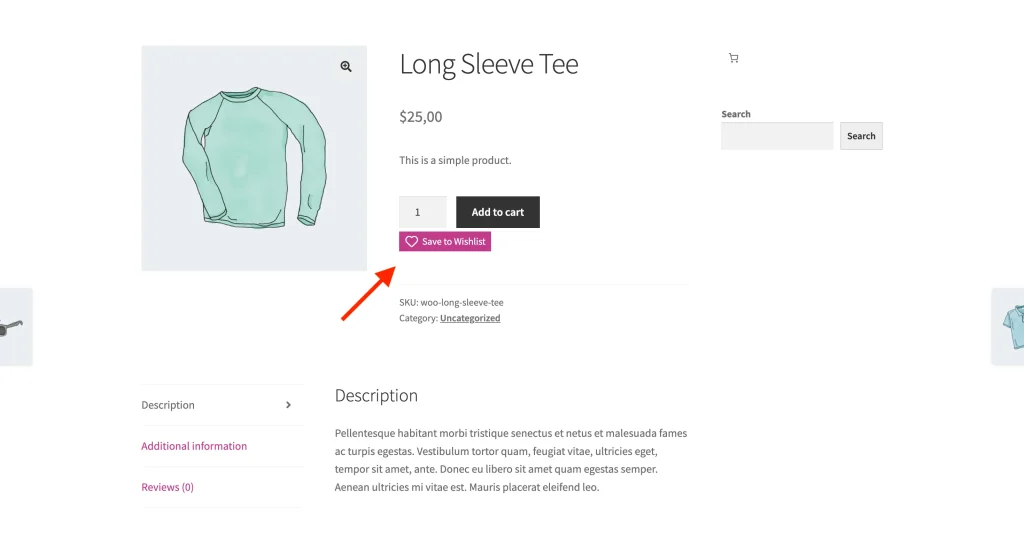Screen dimensions: 1024x557
Task: Go to next product polo shirt thumbnail
Action: 1010,327
